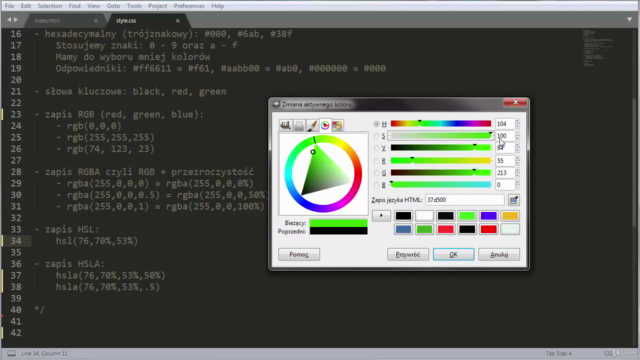
Task: Select the H hue radio button
Action: pyautogui.click(x=376, y=124)
